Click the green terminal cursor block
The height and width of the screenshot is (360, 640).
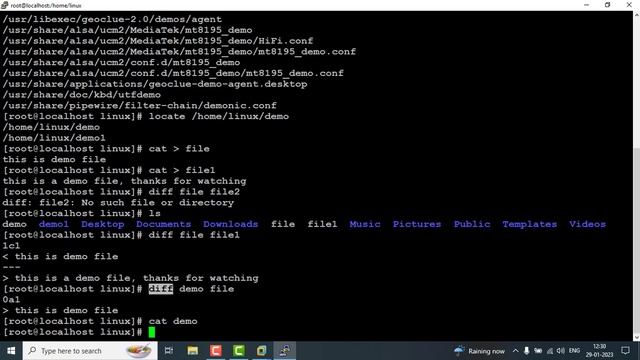(x=152, y=332)
